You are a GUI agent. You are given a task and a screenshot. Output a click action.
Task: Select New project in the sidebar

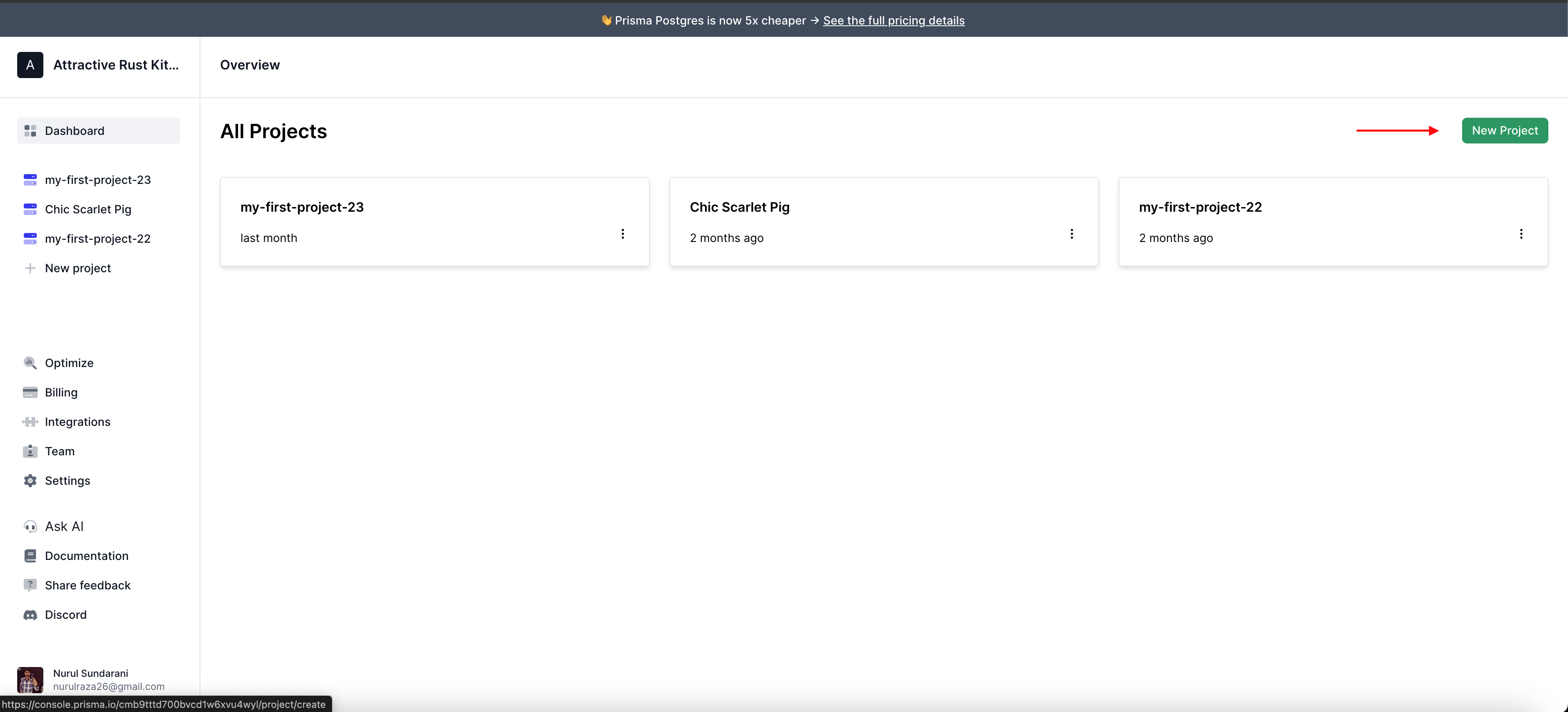pyautogui.click(x=99, y=268)
